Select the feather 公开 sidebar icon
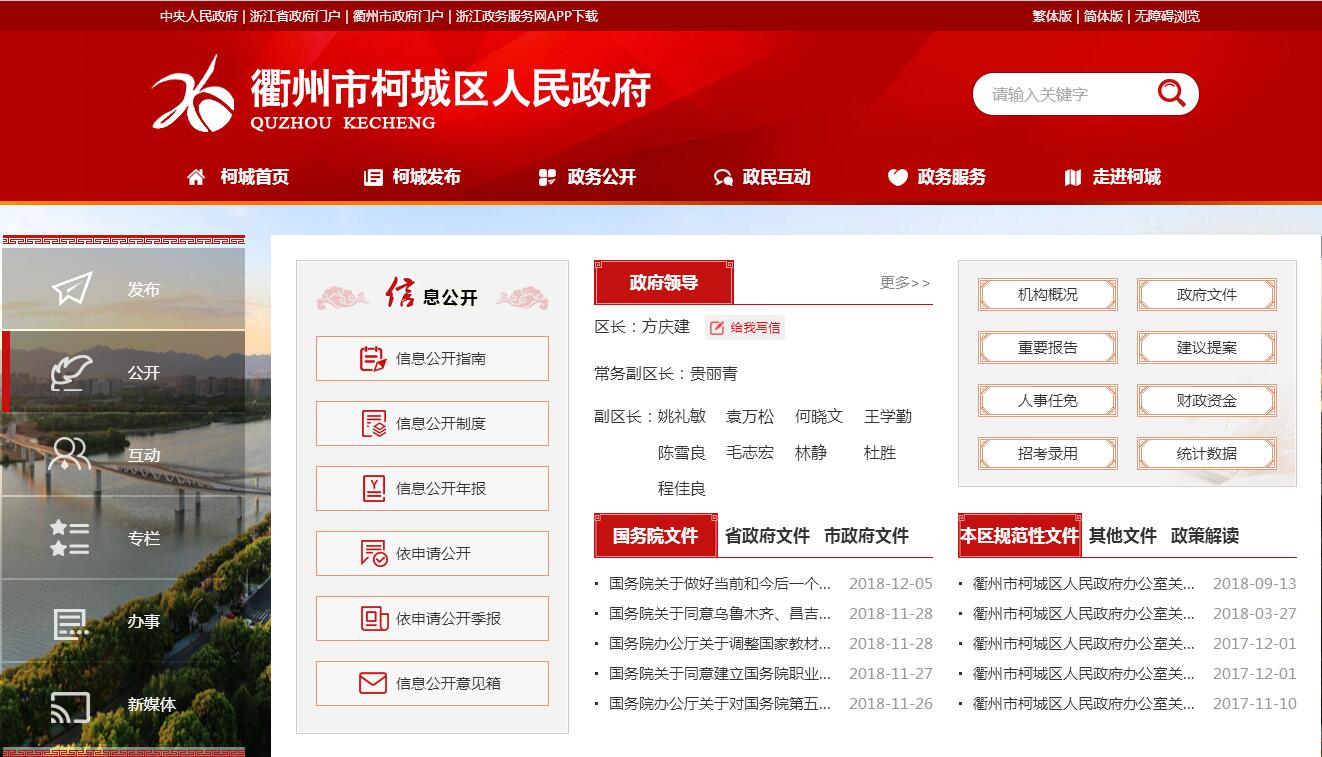This screenshot has height=757, width=1322. [x=72, y=372]
